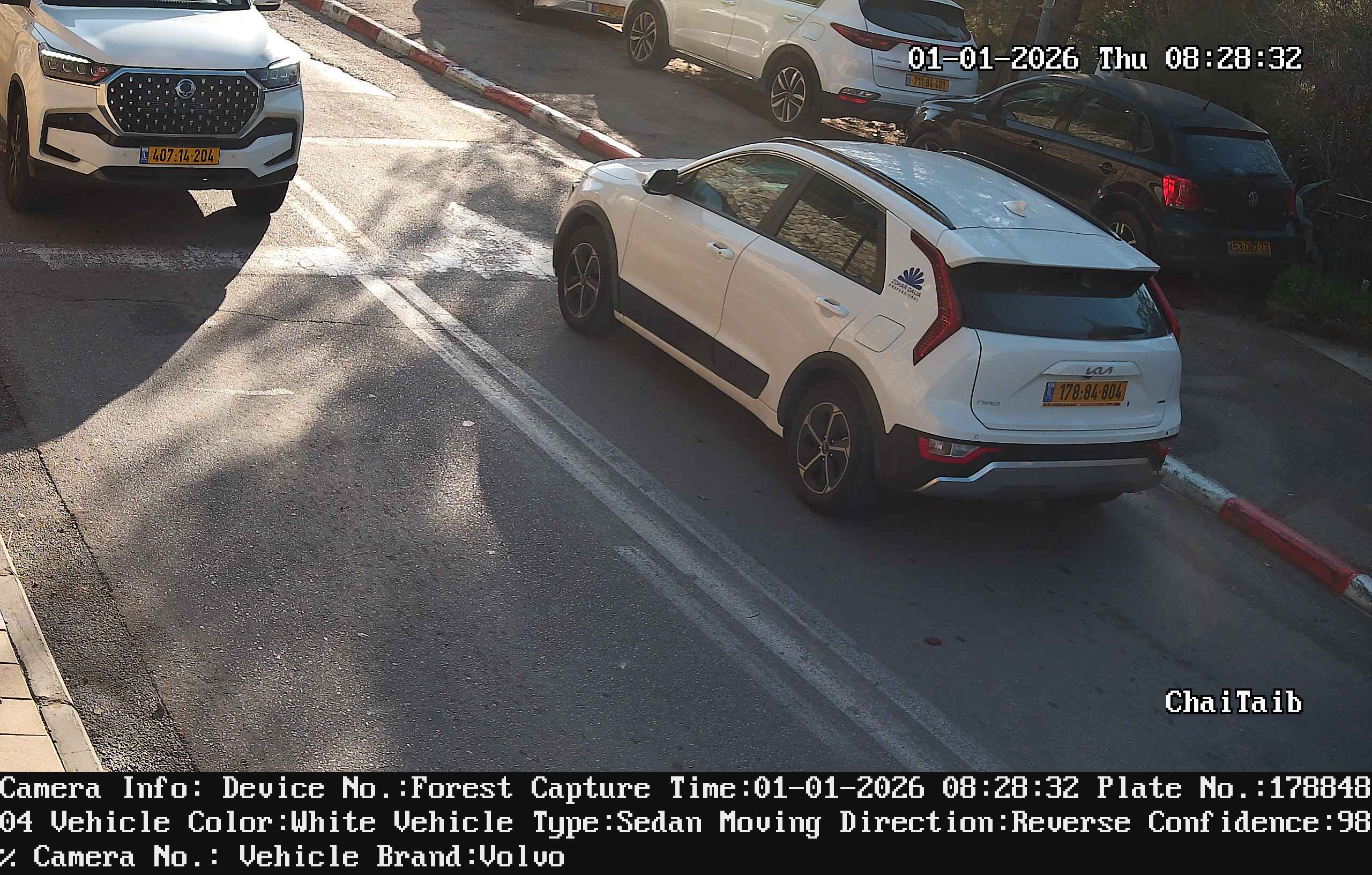Click the 711-84-401 plate on parked SUV
Image resolution: width=1372 pixels, height=875 pixels.
click(x=928, y=84)
